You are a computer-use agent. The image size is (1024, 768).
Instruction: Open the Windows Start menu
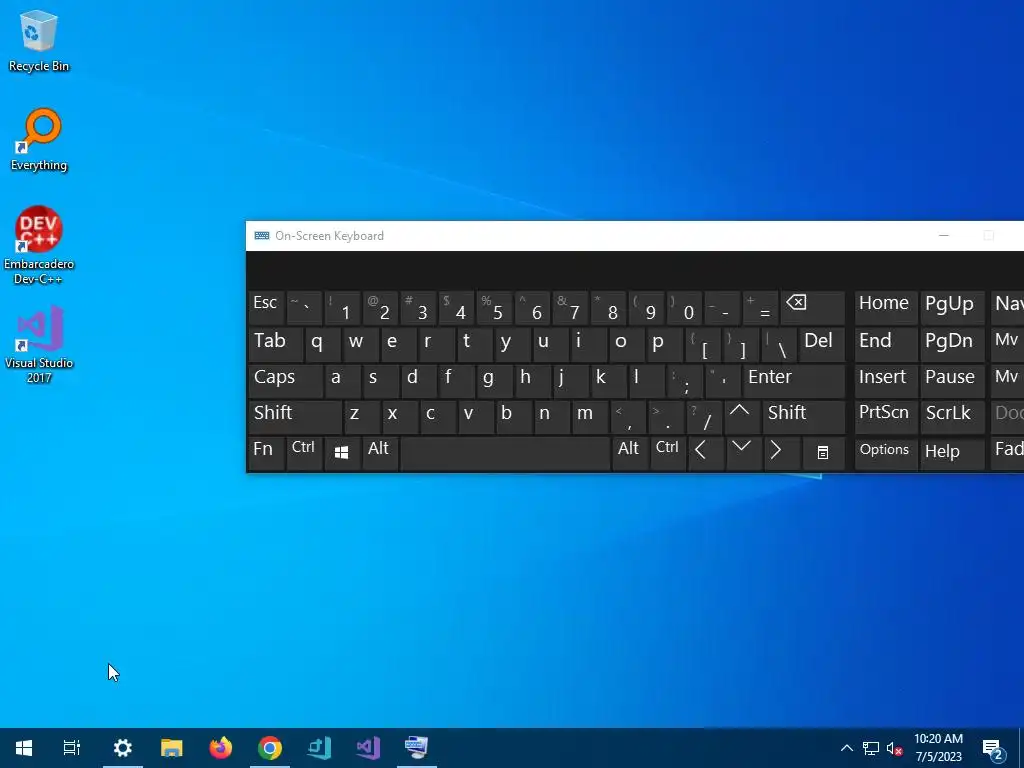pos(24,748)
